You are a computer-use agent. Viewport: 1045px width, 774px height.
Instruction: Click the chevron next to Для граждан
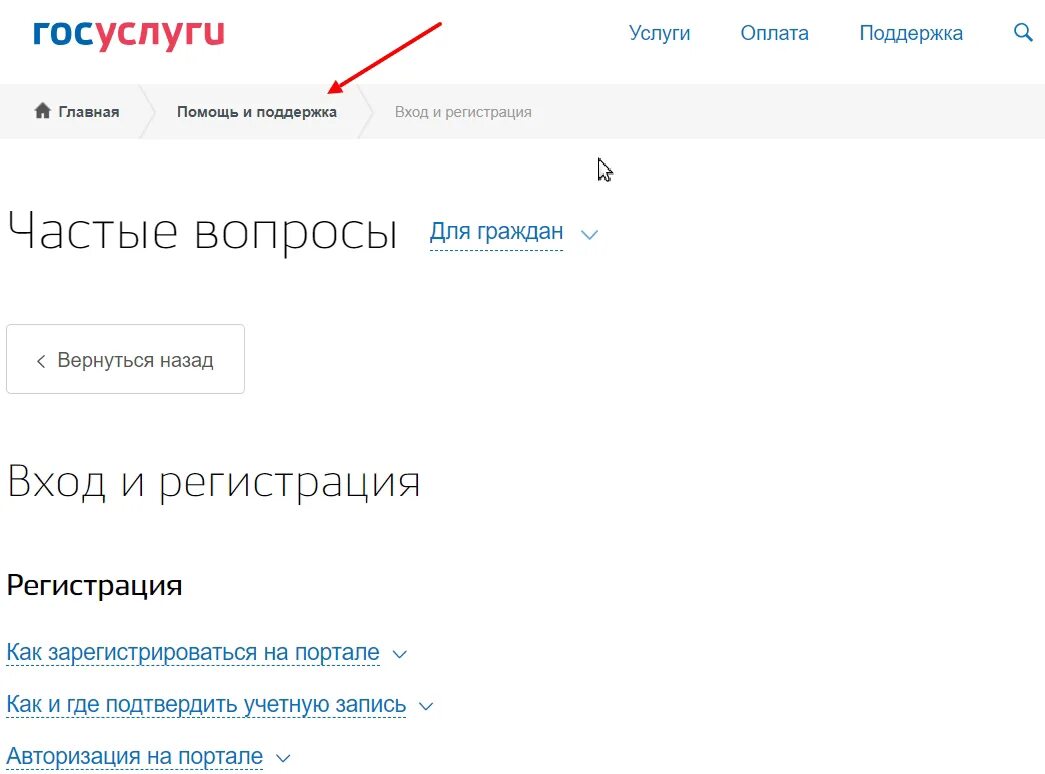(x=589, y=235)
